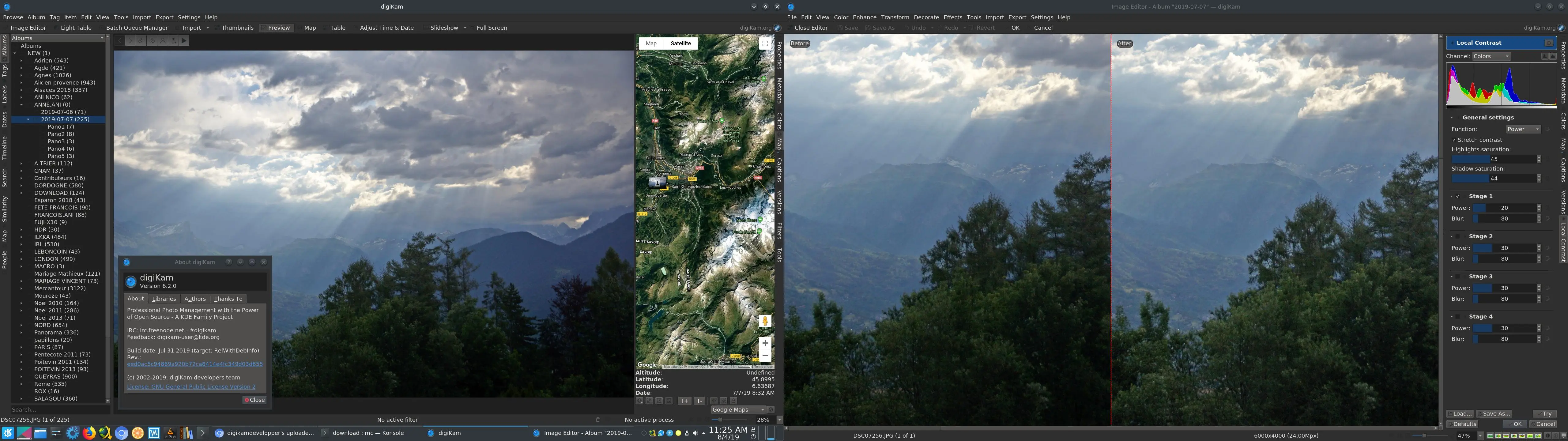
Task: Open the Enhance menu in Image Editor
Action: click(864, 17)
